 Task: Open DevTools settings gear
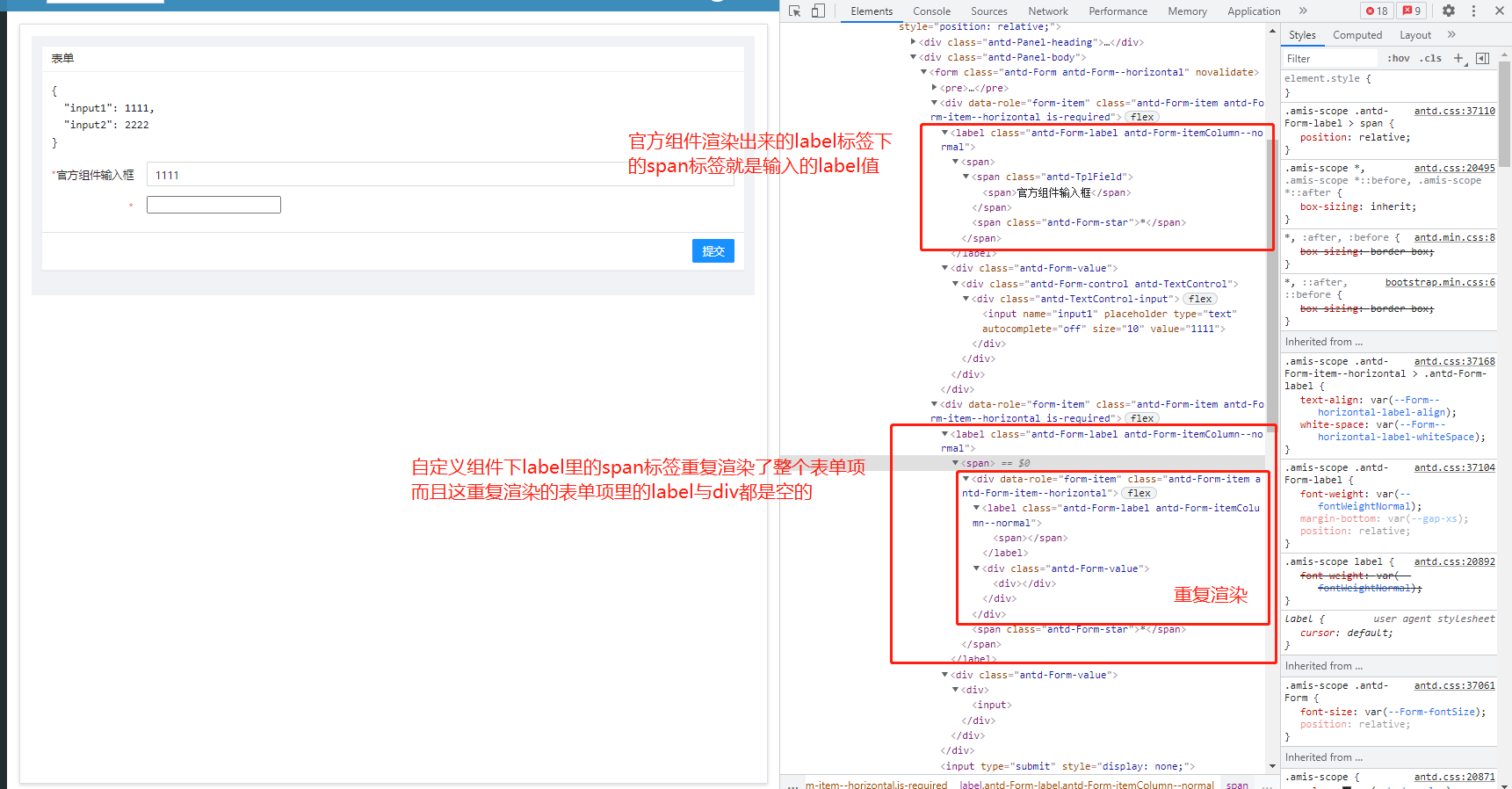tap(1449, 11)
